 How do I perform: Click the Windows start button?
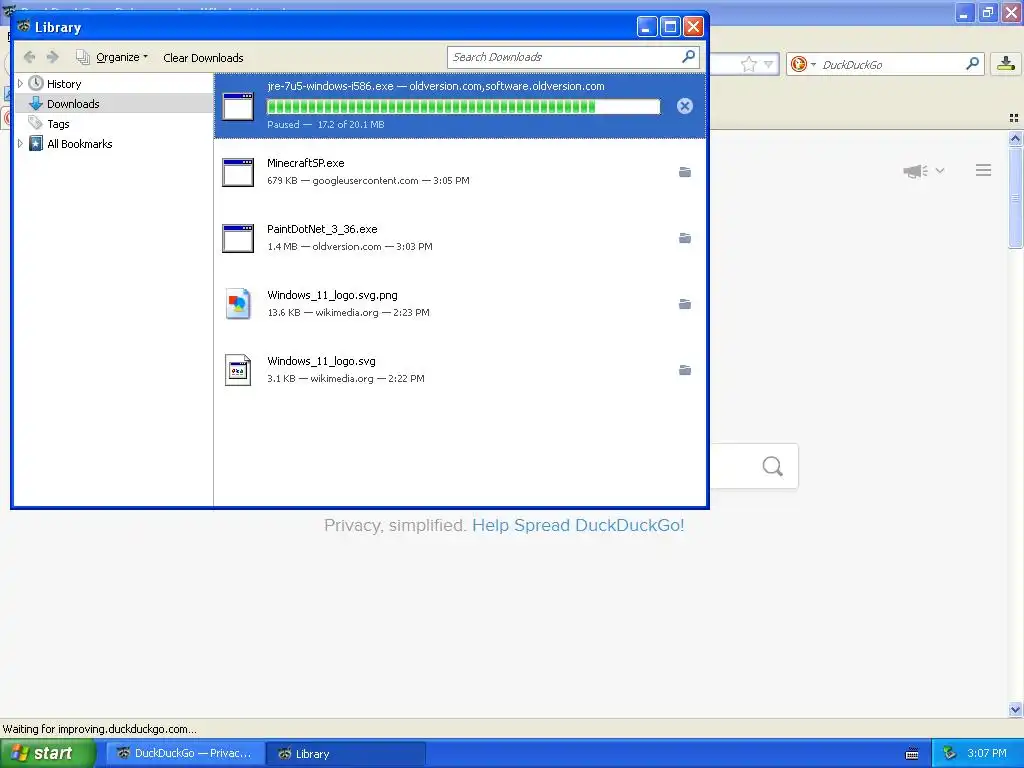[x=48, y=753]
